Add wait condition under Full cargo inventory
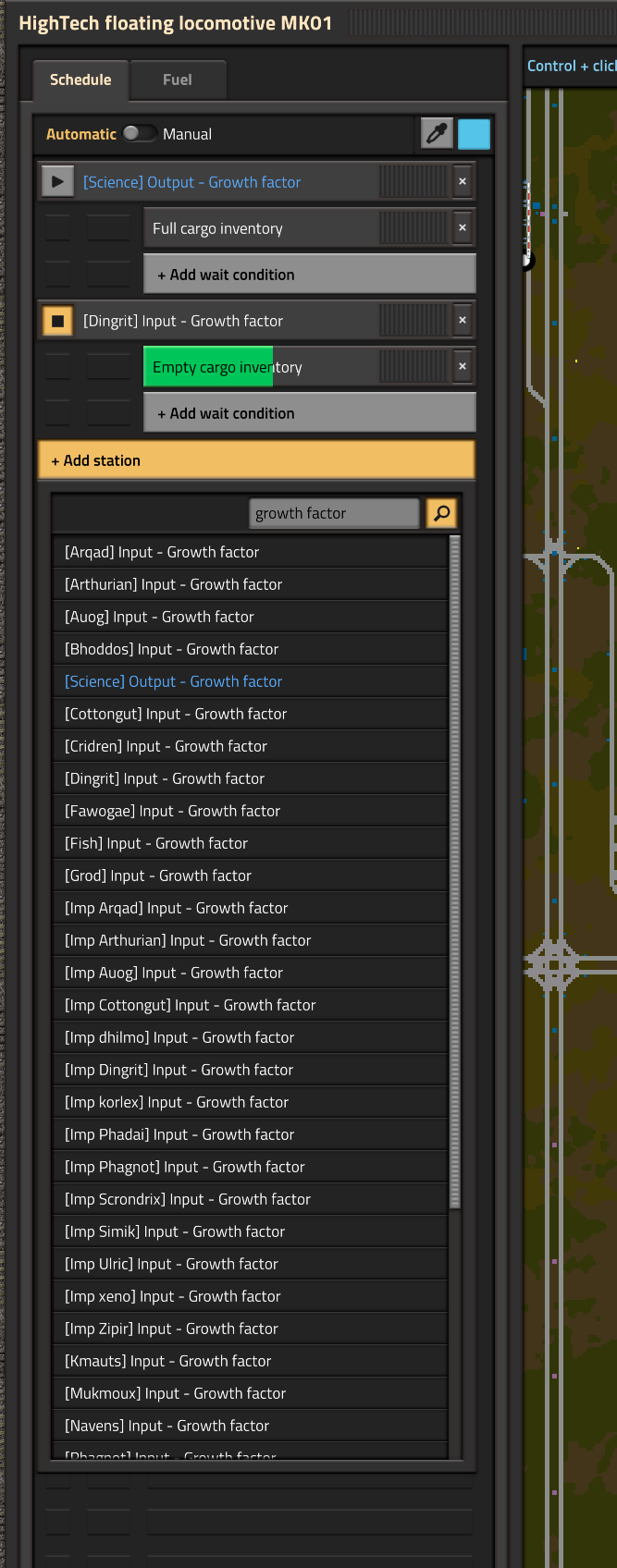Image resolution: width=617 pixels, height=1568 pixels. pyautogui.click(x=309, y=275)
